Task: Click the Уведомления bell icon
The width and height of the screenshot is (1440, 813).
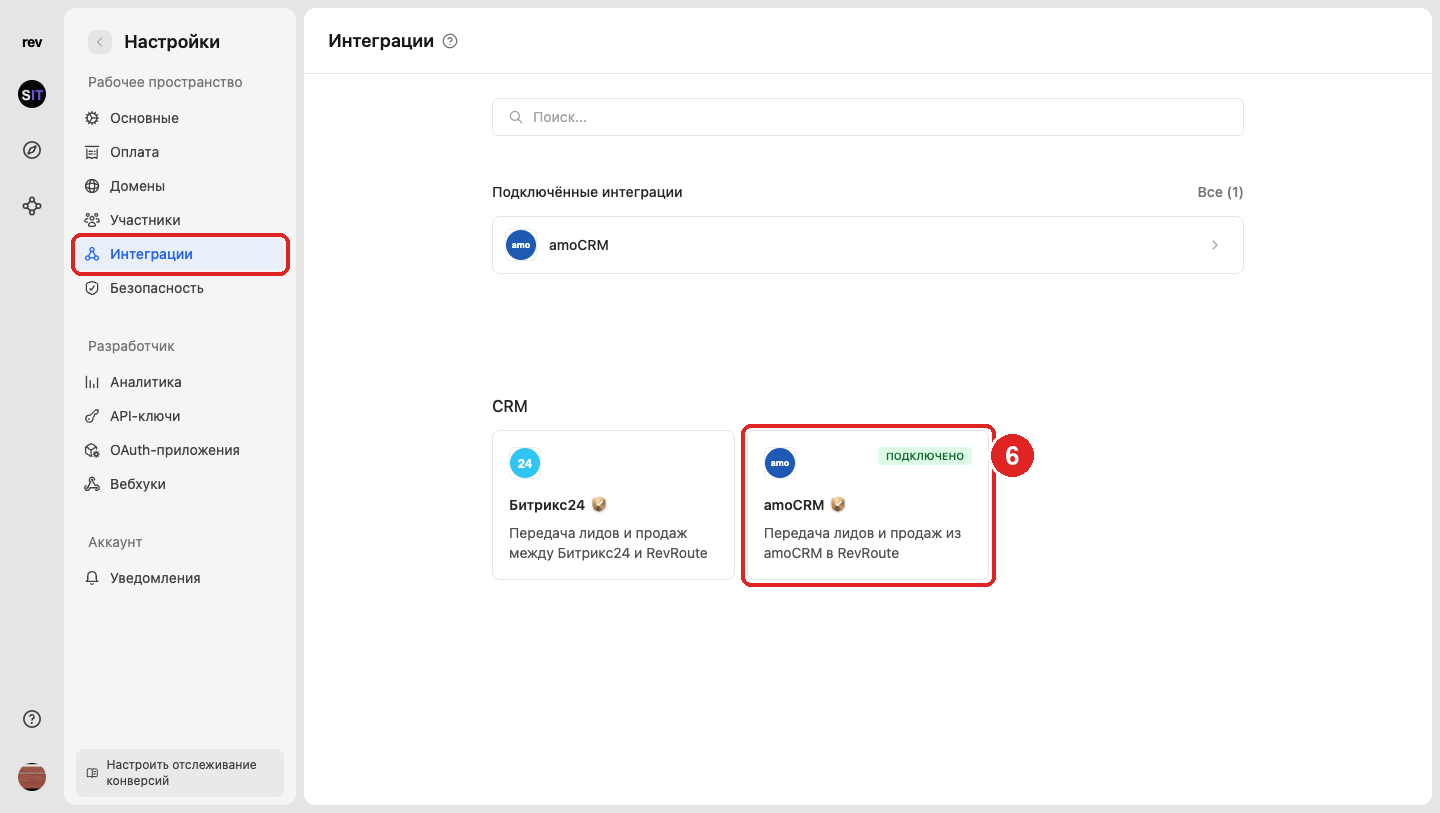Action: (x=92, y=578)
